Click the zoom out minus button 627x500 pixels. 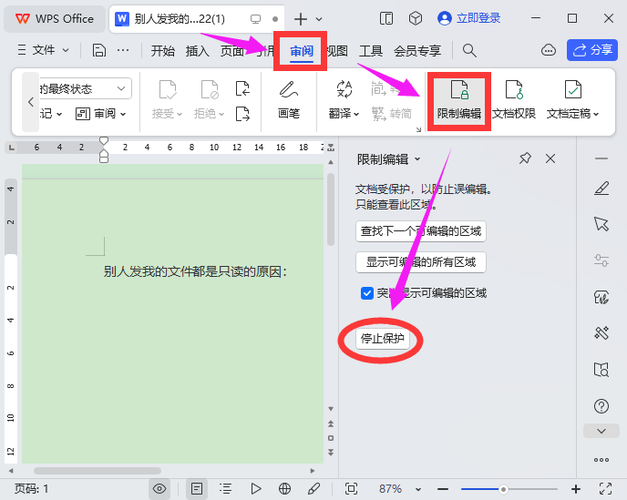coord(443,489)
